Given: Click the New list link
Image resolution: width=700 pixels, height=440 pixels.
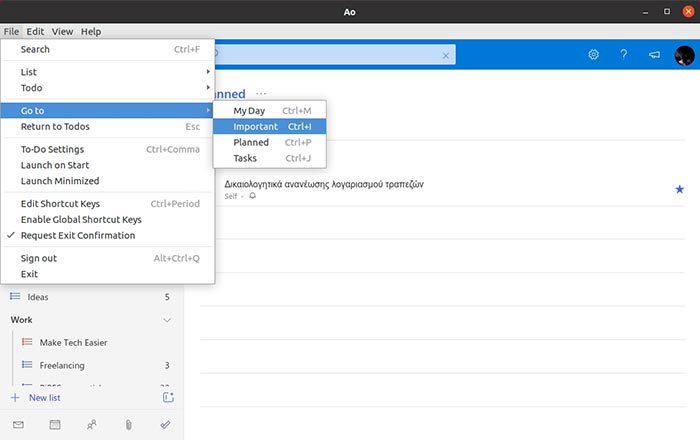Looking at the screenshot, I should click(x=45, y=398).
